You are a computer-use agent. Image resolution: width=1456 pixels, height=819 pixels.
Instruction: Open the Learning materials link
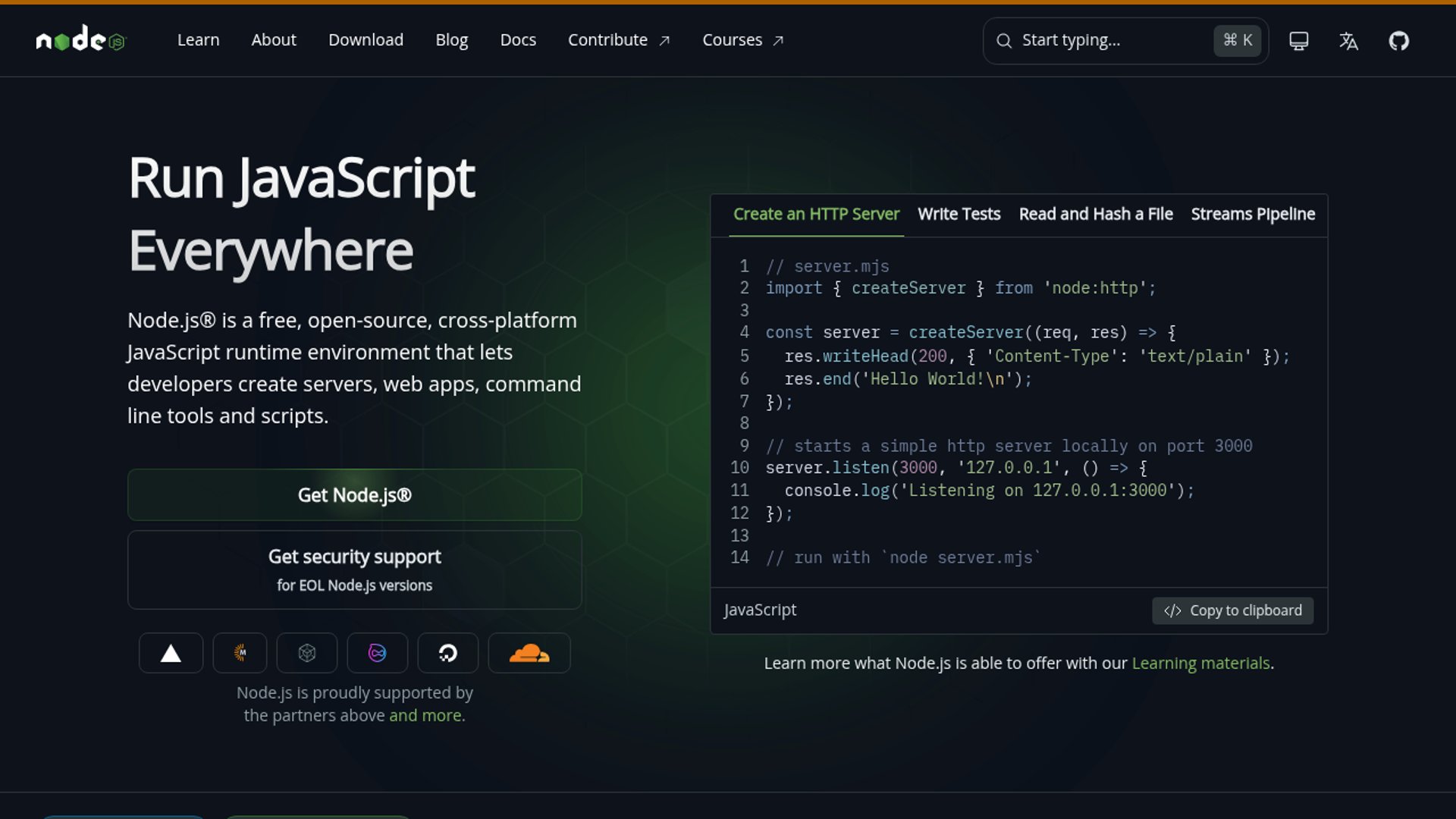click(x=1200, y=664)
